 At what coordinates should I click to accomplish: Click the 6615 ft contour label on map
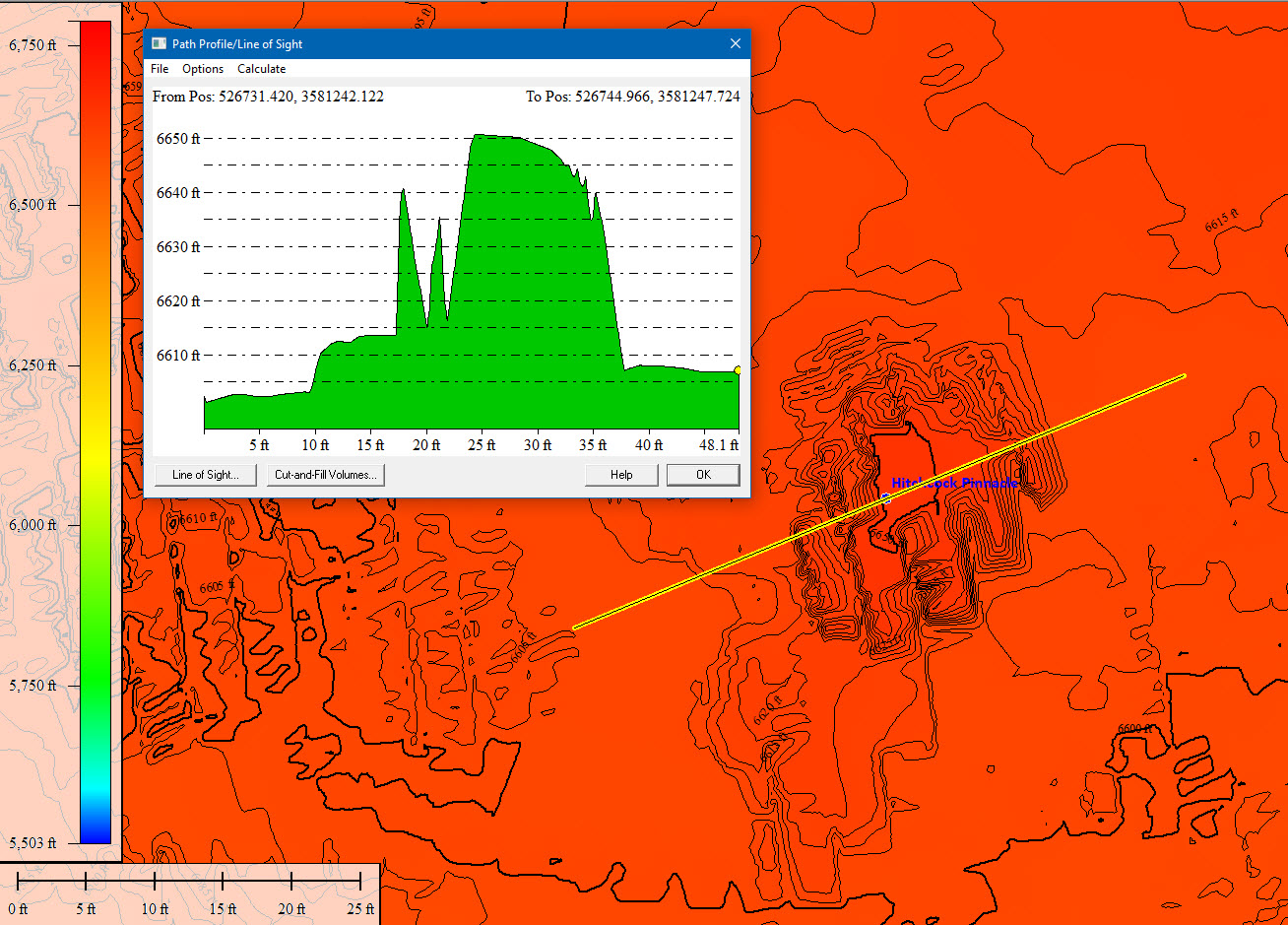coord(1221,222)
